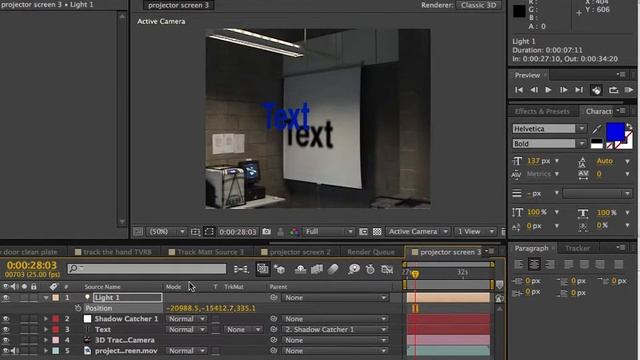
Task: Collapse the Light 1 layer properties
Action: [x=46, y=298]
